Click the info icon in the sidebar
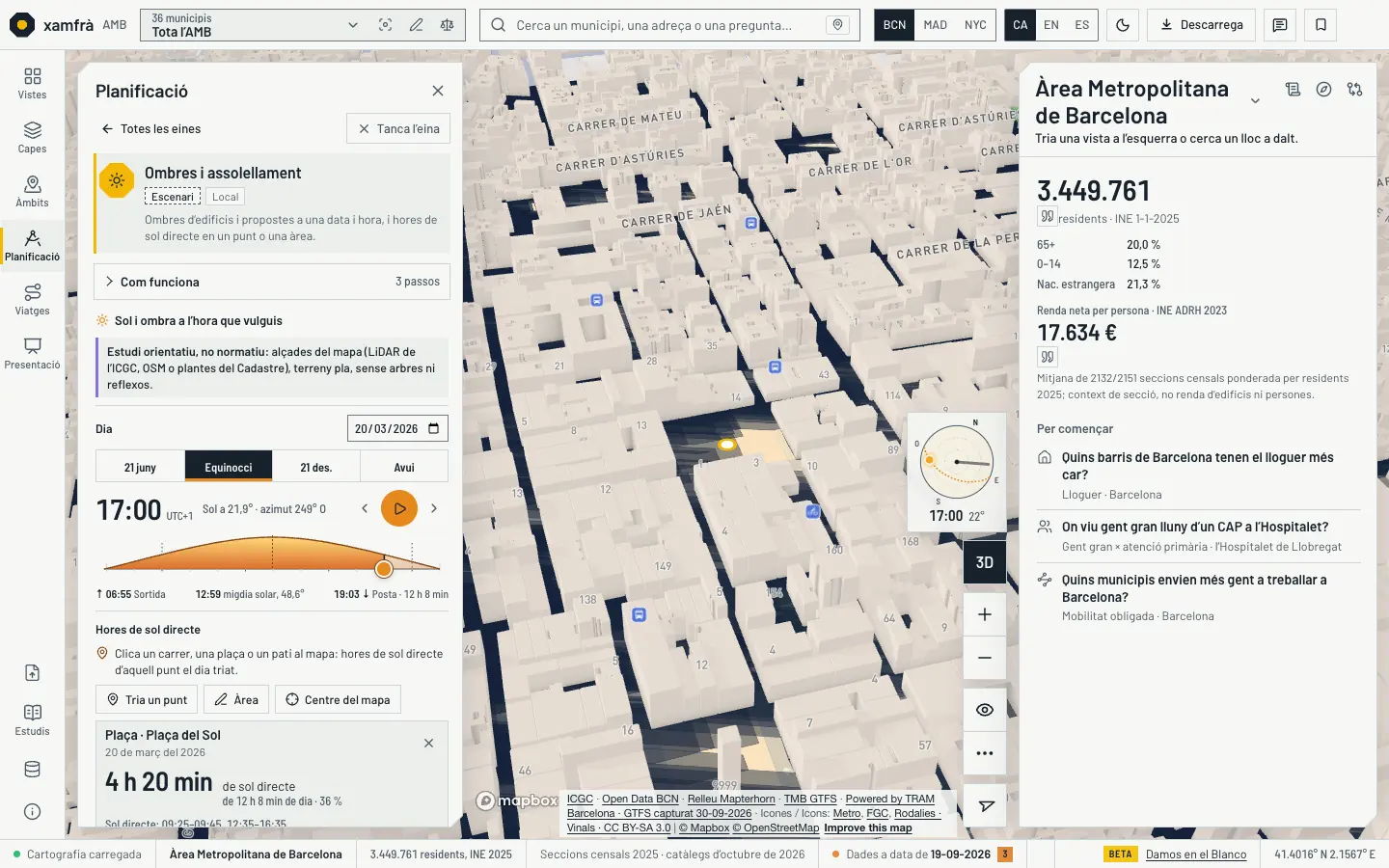This screenshot has width=1389, height=868. (32, 812)
